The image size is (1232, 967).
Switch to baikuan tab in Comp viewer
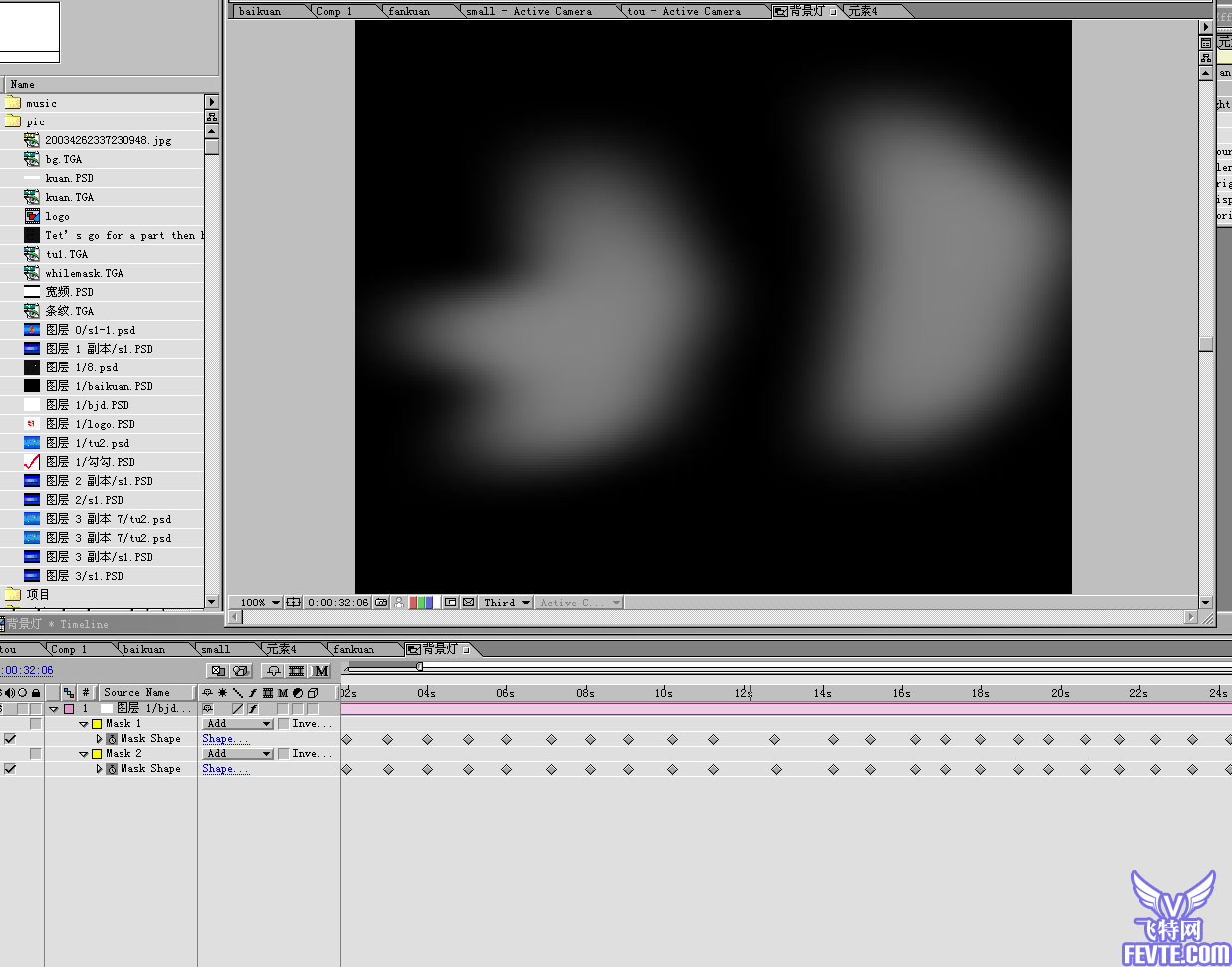[269, 11]
